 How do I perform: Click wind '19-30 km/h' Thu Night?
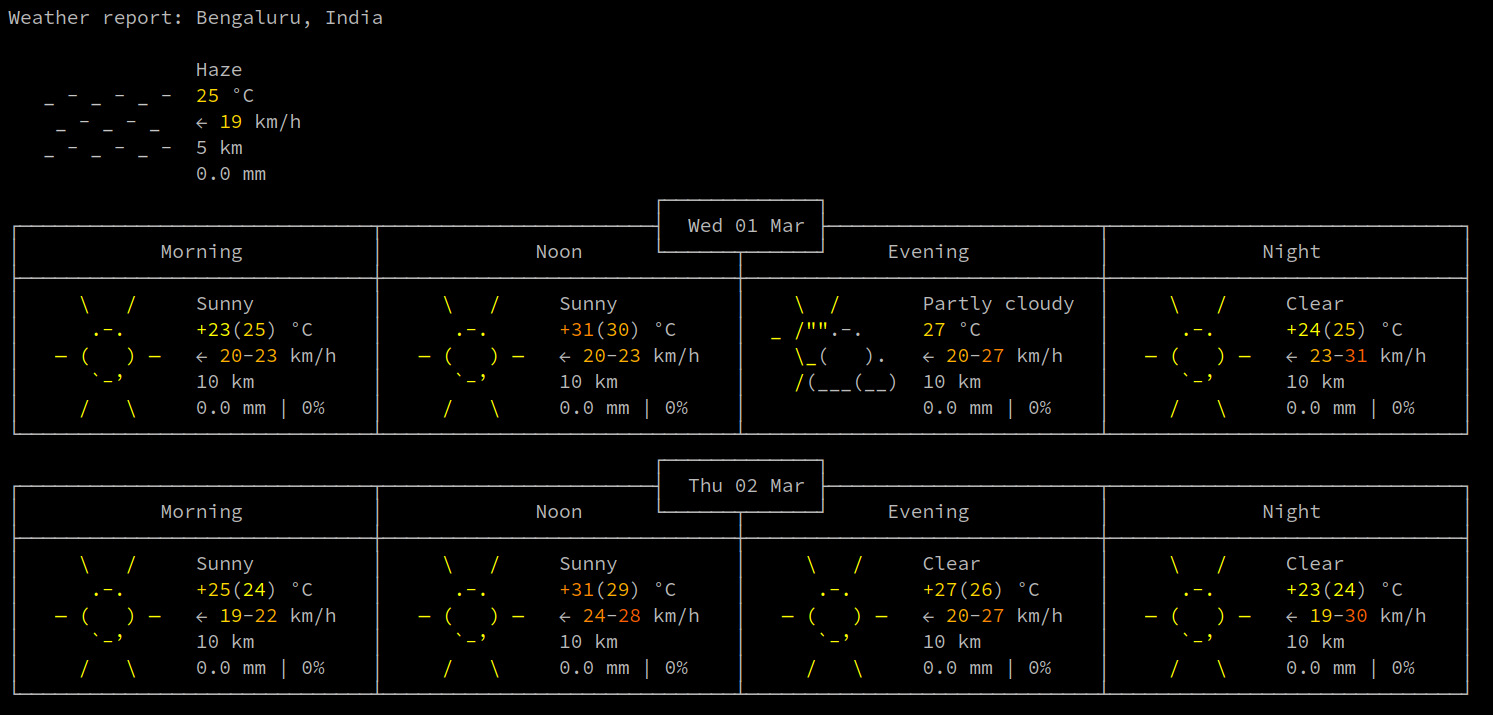1368,616
